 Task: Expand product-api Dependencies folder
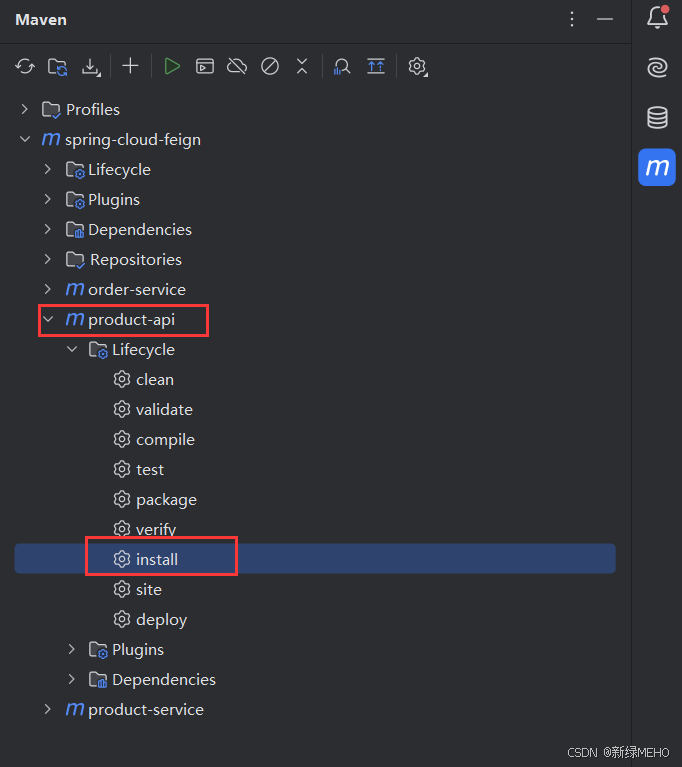click(71, 679)
